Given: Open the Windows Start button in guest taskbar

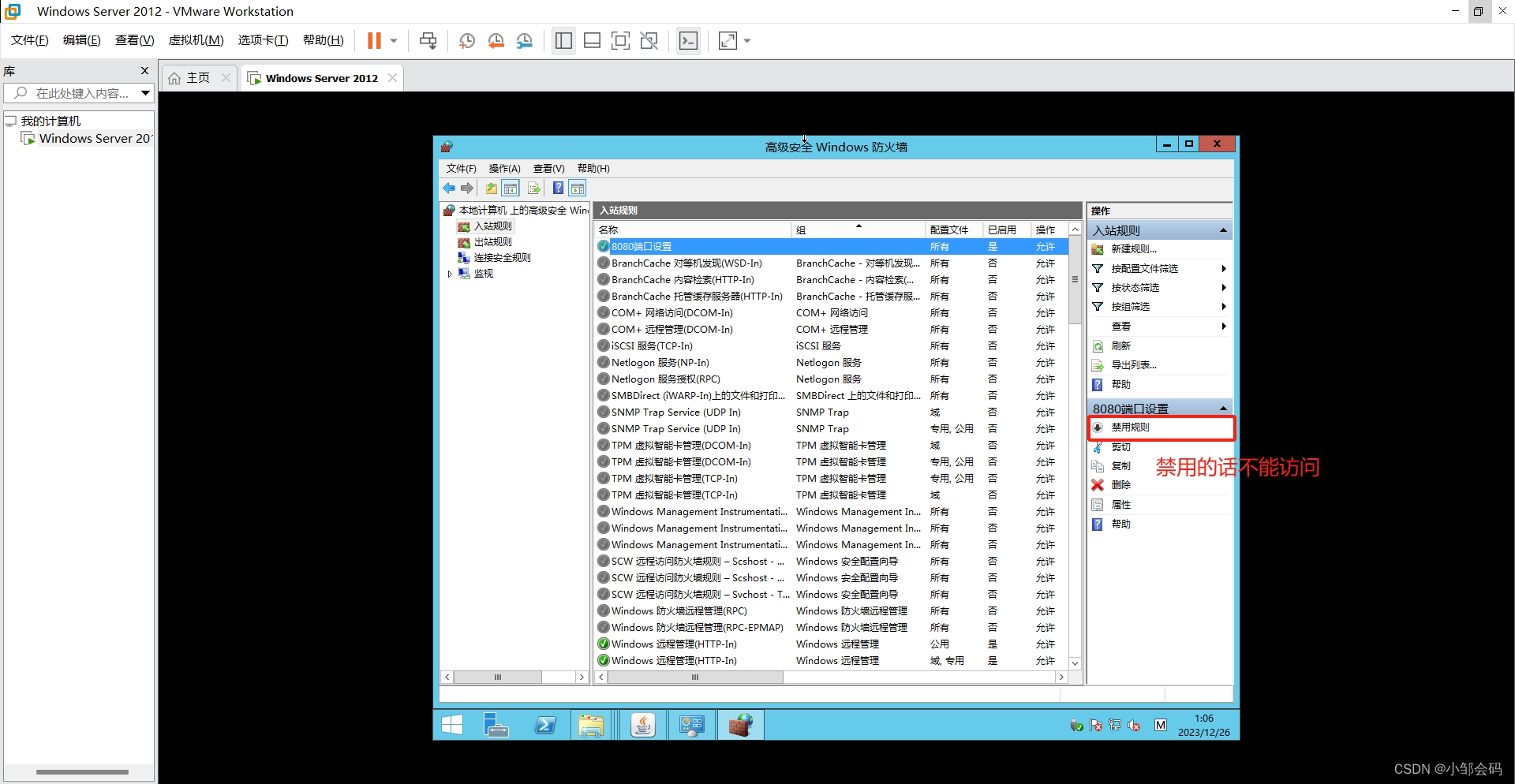Looking at the screenshot, I should point(452,725).
